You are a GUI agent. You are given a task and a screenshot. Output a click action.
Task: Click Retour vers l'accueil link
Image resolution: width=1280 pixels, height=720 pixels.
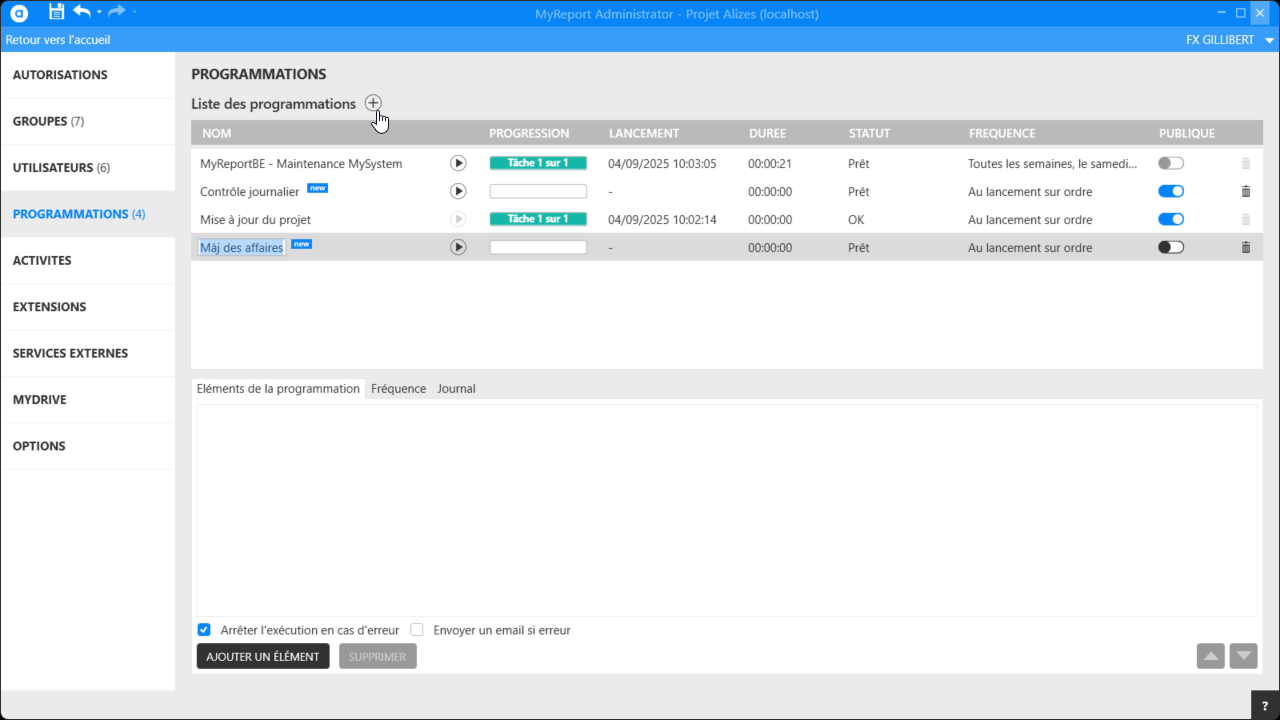coord(58,40)
